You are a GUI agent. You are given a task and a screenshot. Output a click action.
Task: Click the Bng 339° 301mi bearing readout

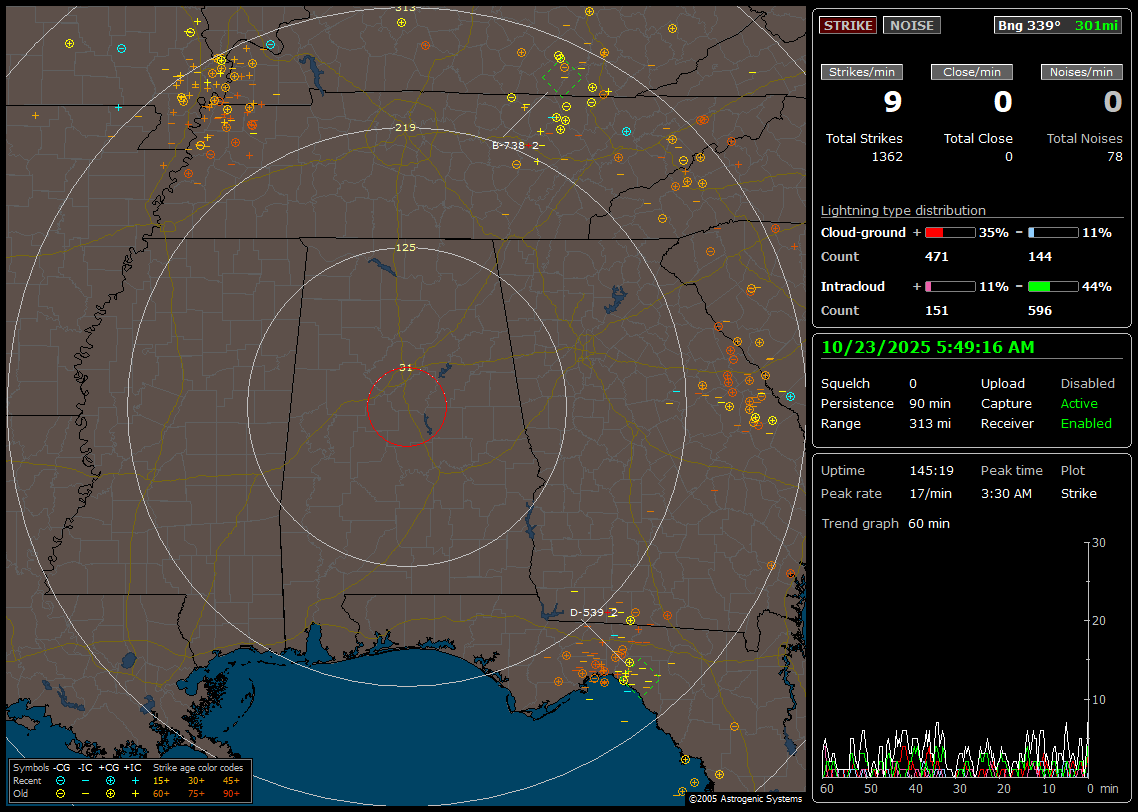tap(1057, 25)
